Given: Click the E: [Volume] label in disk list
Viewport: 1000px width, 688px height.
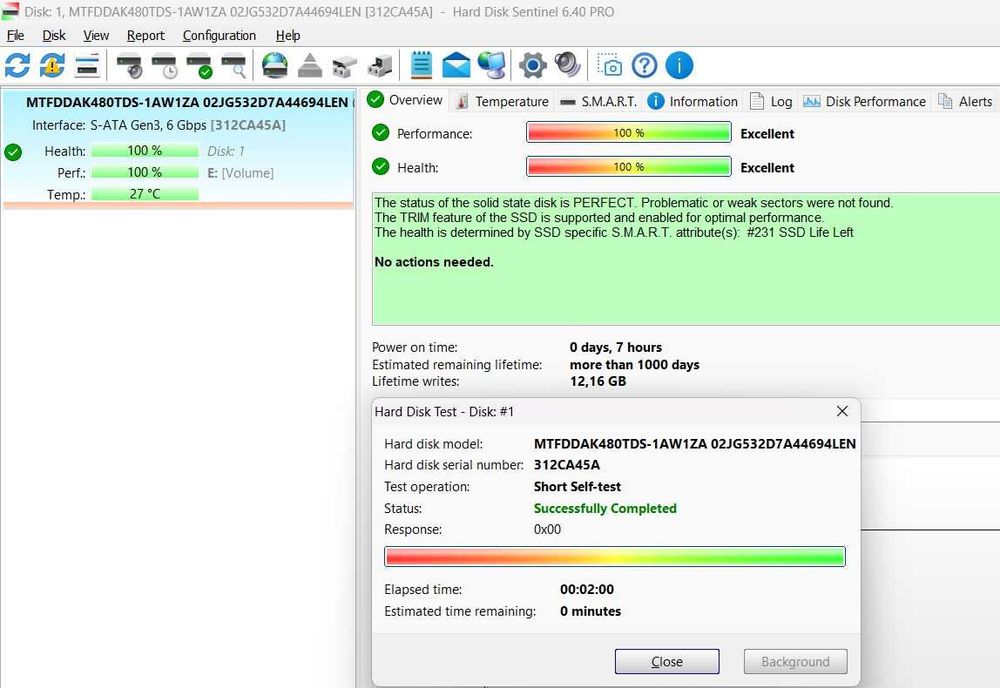Looking at the screenshot, I should (240, 173).
